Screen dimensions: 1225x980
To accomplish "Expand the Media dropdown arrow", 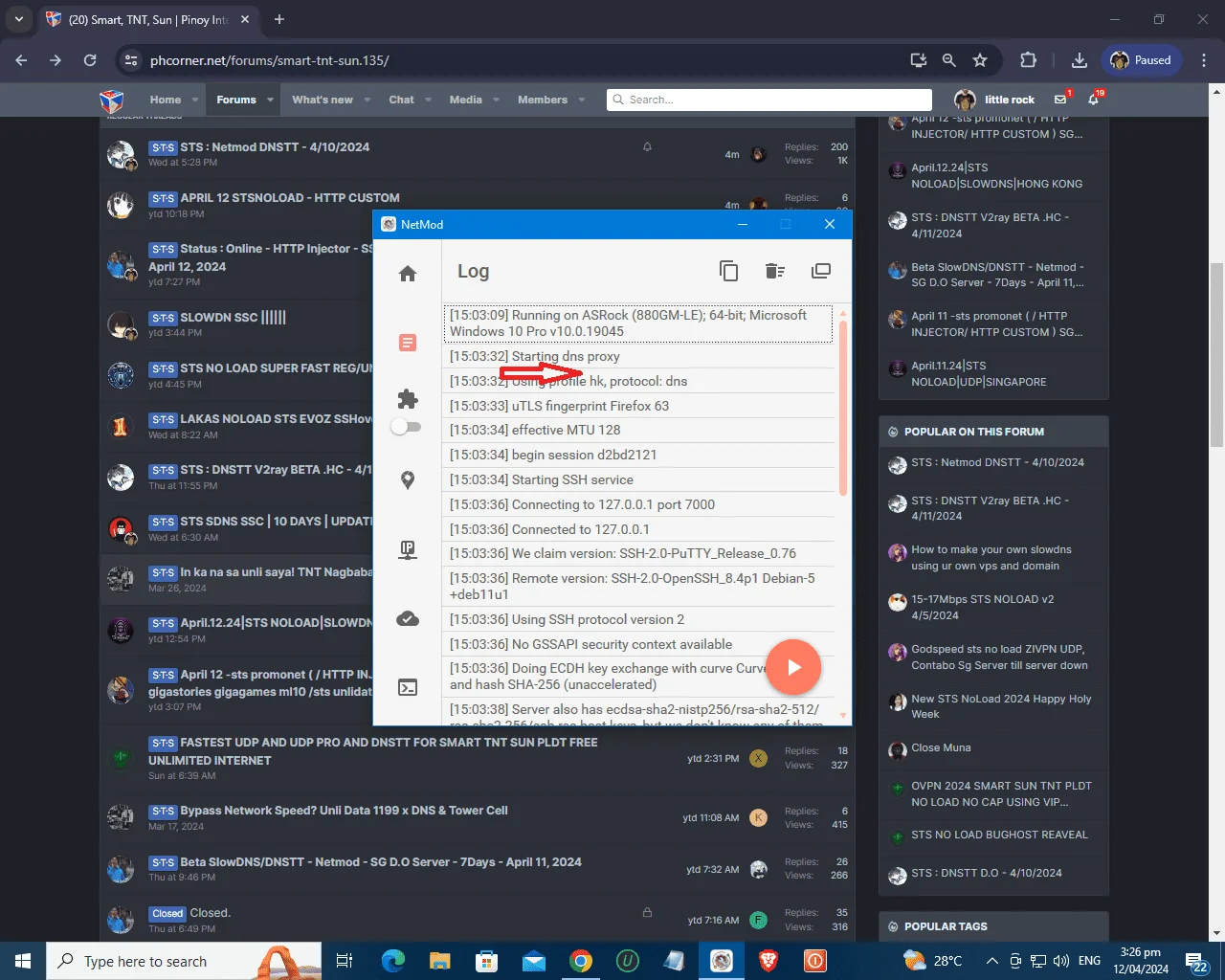I will click(x=496, y=100).
